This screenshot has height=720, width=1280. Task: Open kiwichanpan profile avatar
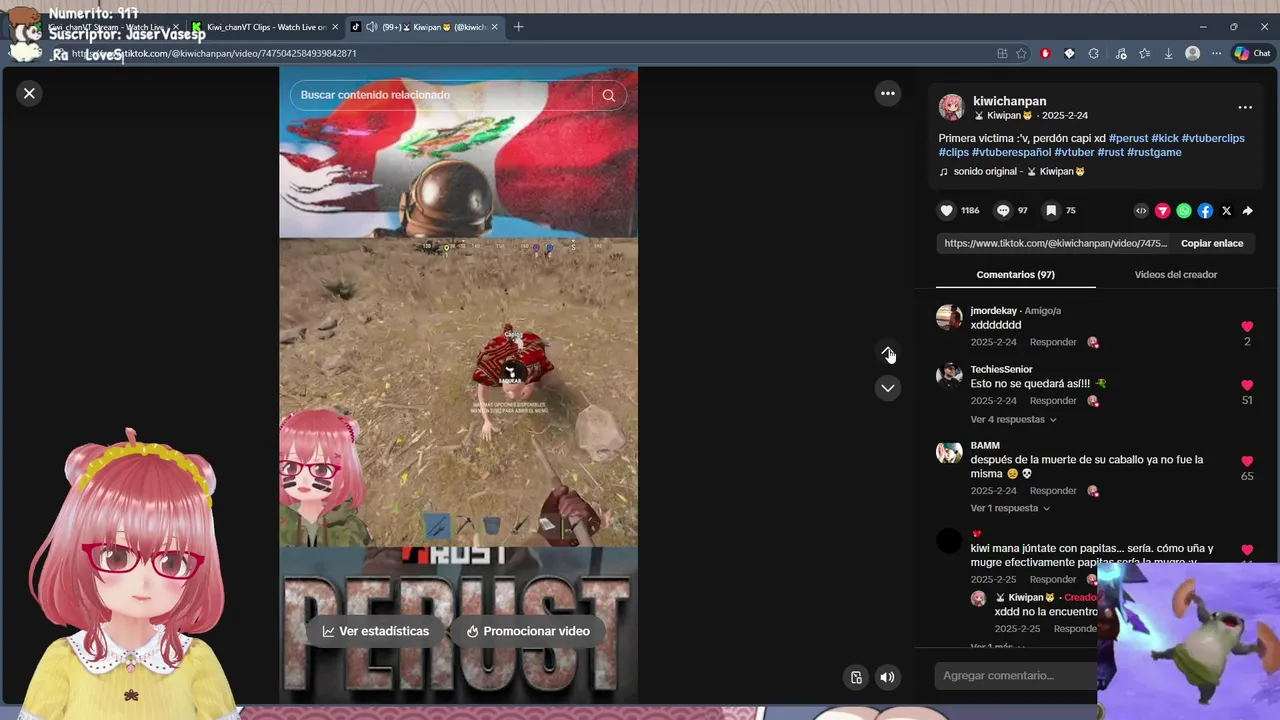coord(951,107)
